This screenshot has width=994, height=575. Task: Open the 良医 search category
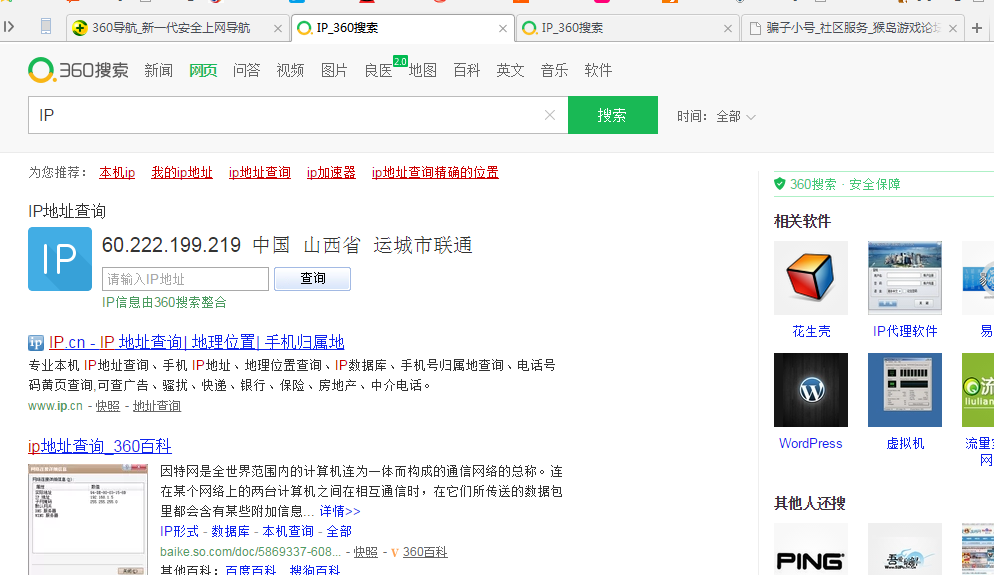coord(378,70)
